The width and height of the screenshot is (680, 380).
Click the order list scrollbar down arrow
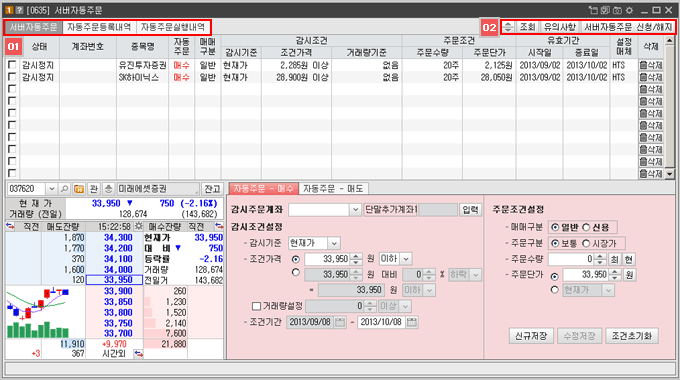click(670, 174)
